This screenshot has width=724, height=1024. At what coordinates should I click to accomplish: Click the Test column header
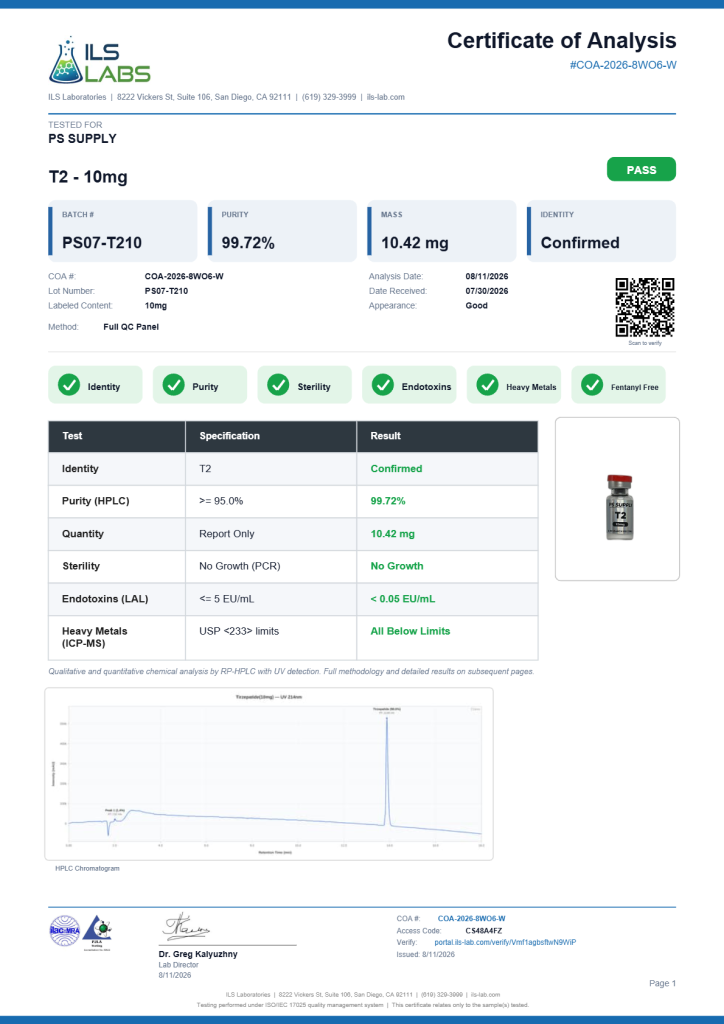click(117, 436)
